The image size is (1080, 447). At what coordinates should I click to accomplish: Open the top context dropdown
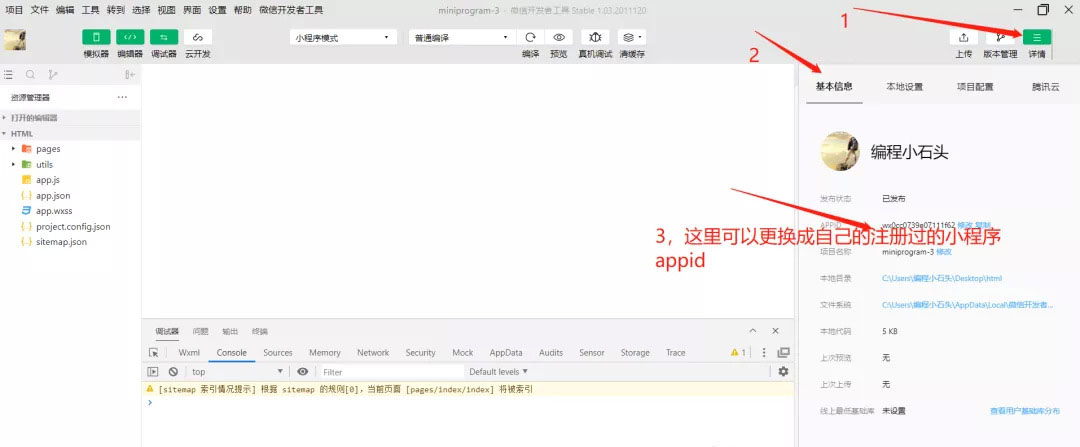tap(236, 372)
